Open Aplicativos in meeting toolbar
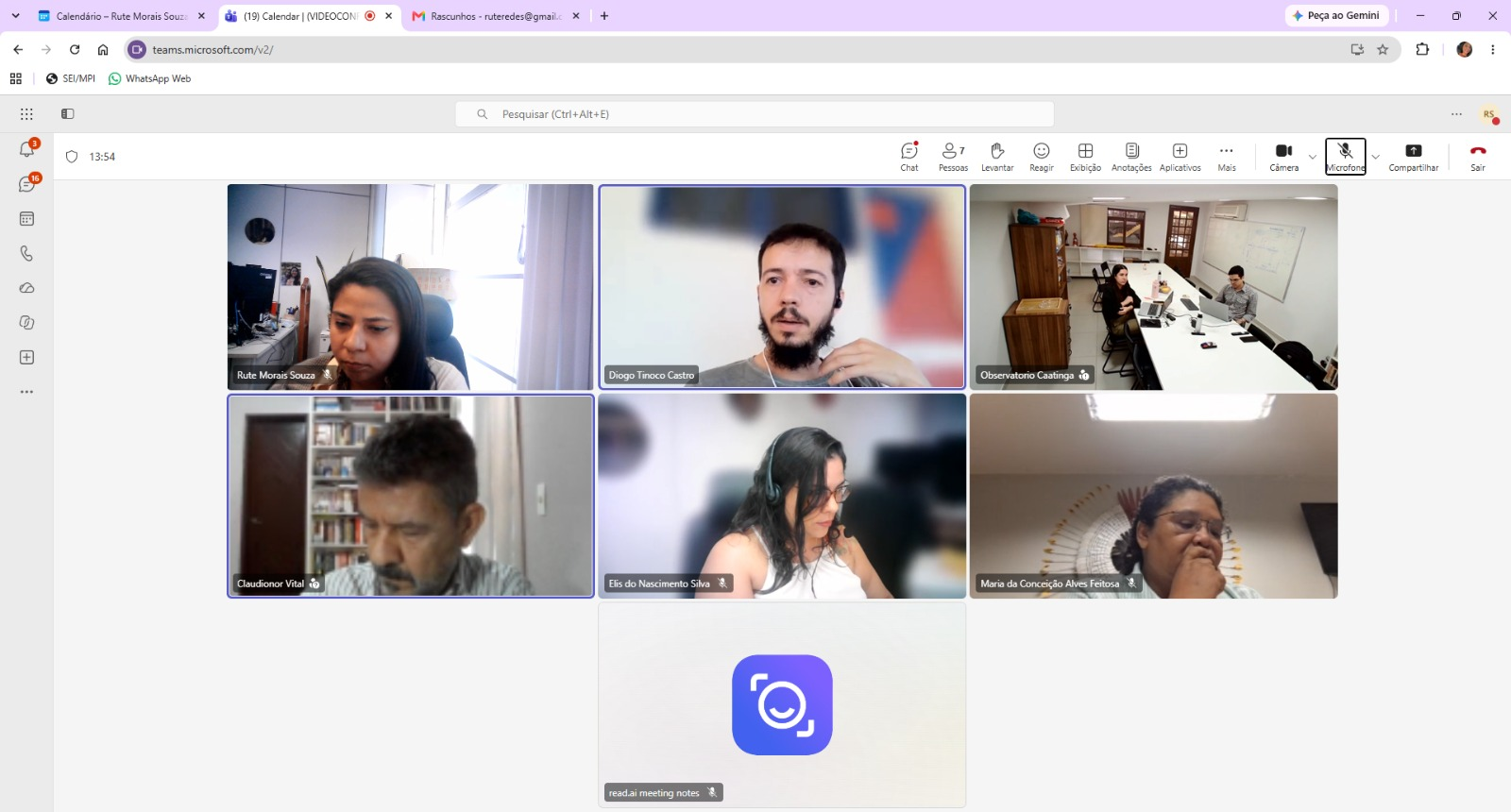Image resolution: width=1511 pixels, height=812 pixels. tap(1180, 157)
